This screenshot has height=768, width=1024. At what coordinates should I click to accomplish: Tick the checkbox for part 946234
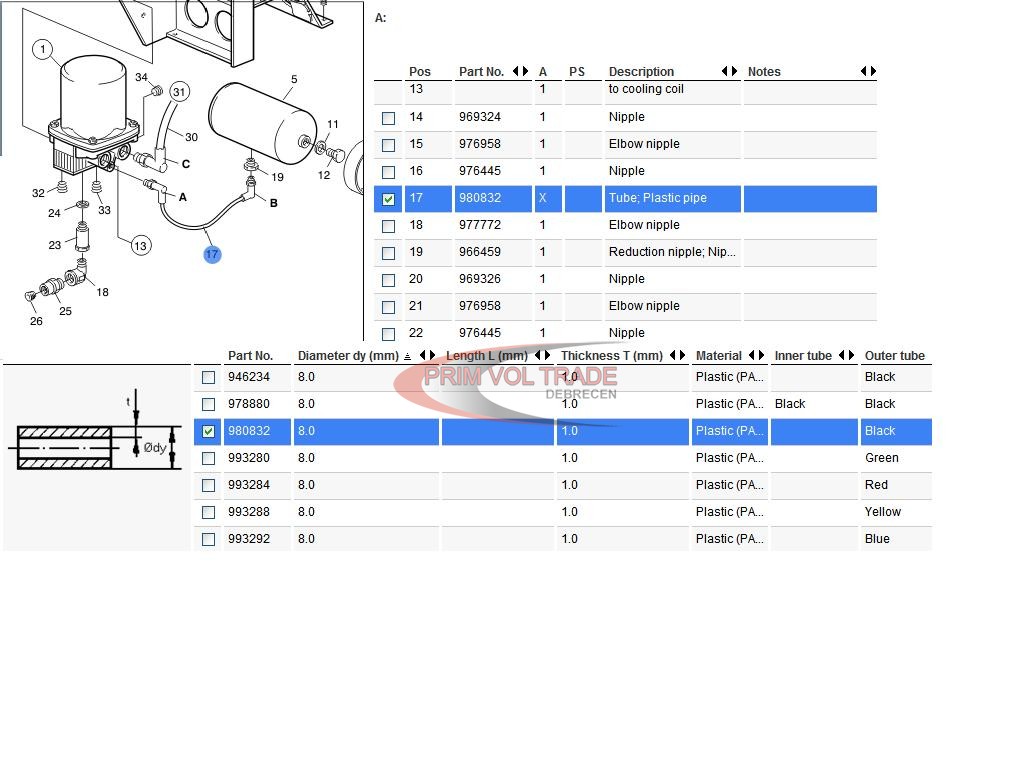(208, 377)
